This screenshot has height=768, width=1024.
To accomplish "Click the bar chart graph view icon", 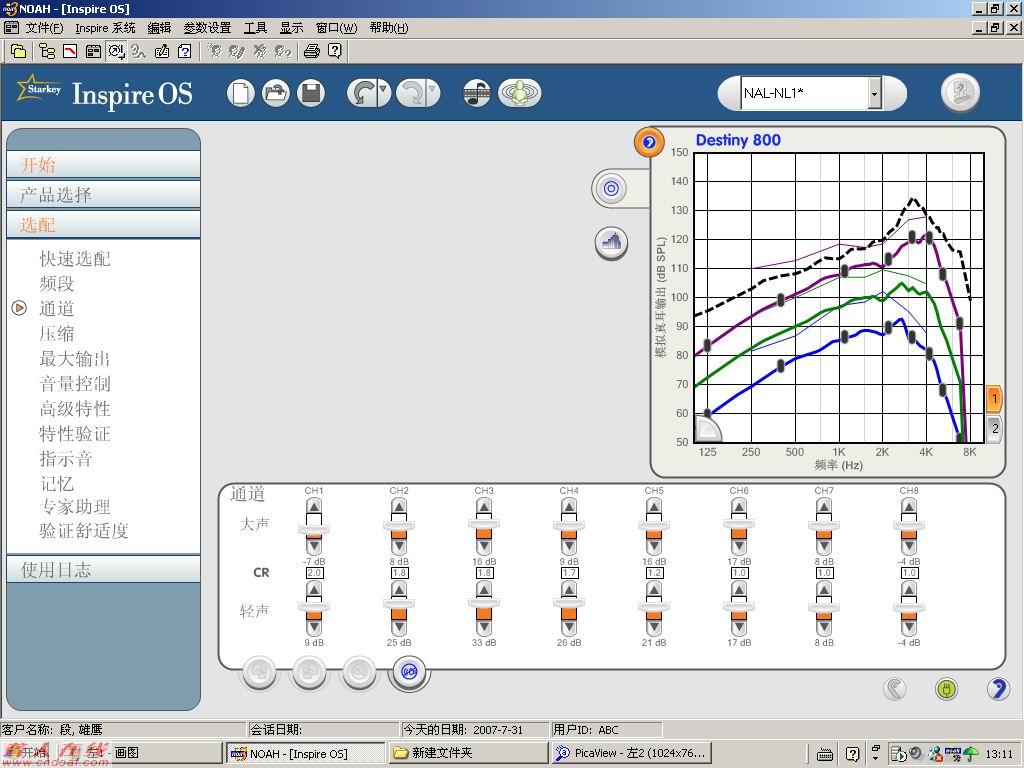I will pyautogui.click(x=611, y=243).
